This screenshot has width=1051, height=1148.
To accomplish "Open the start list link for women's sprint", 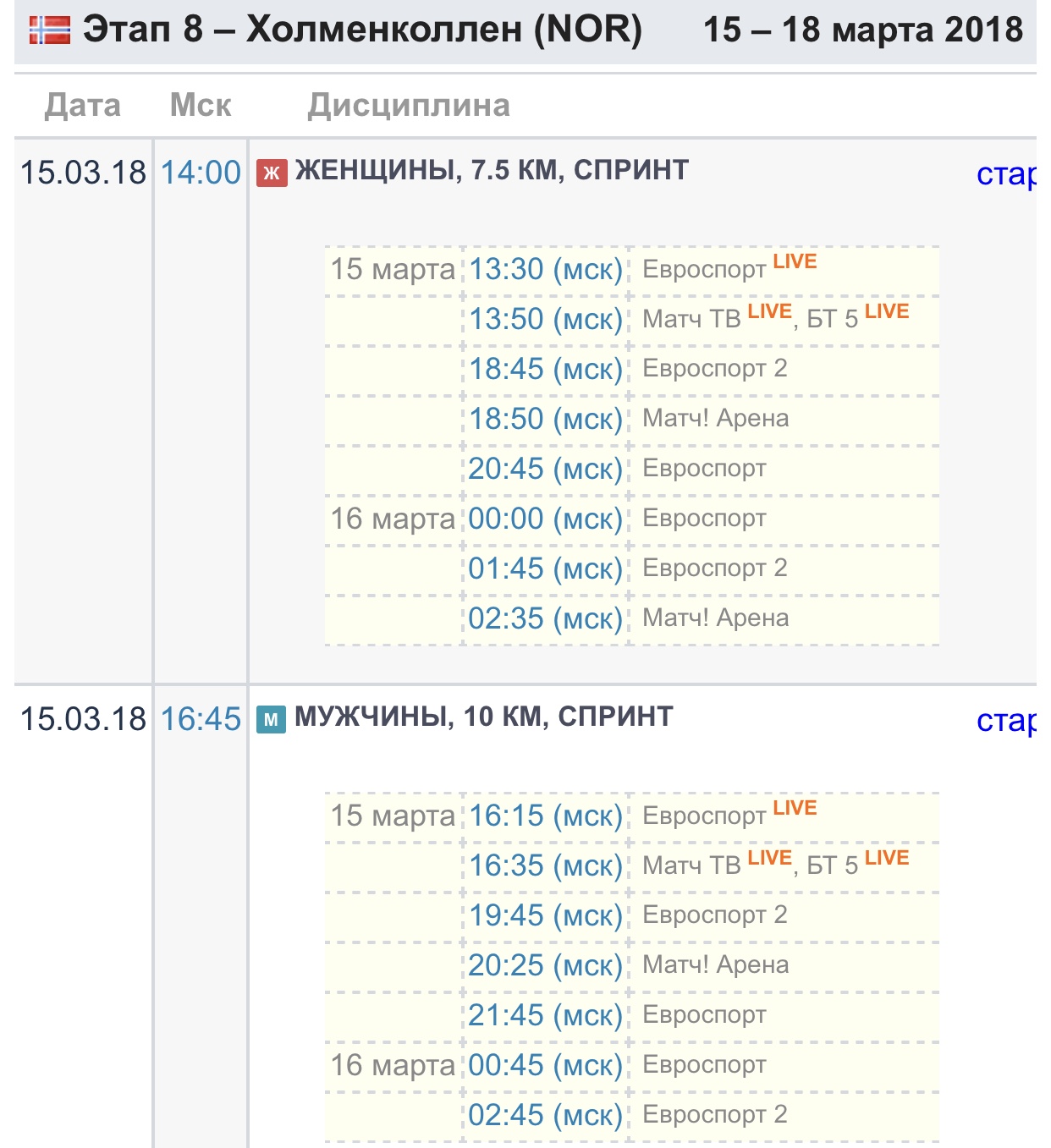I will pos(1006,174).
